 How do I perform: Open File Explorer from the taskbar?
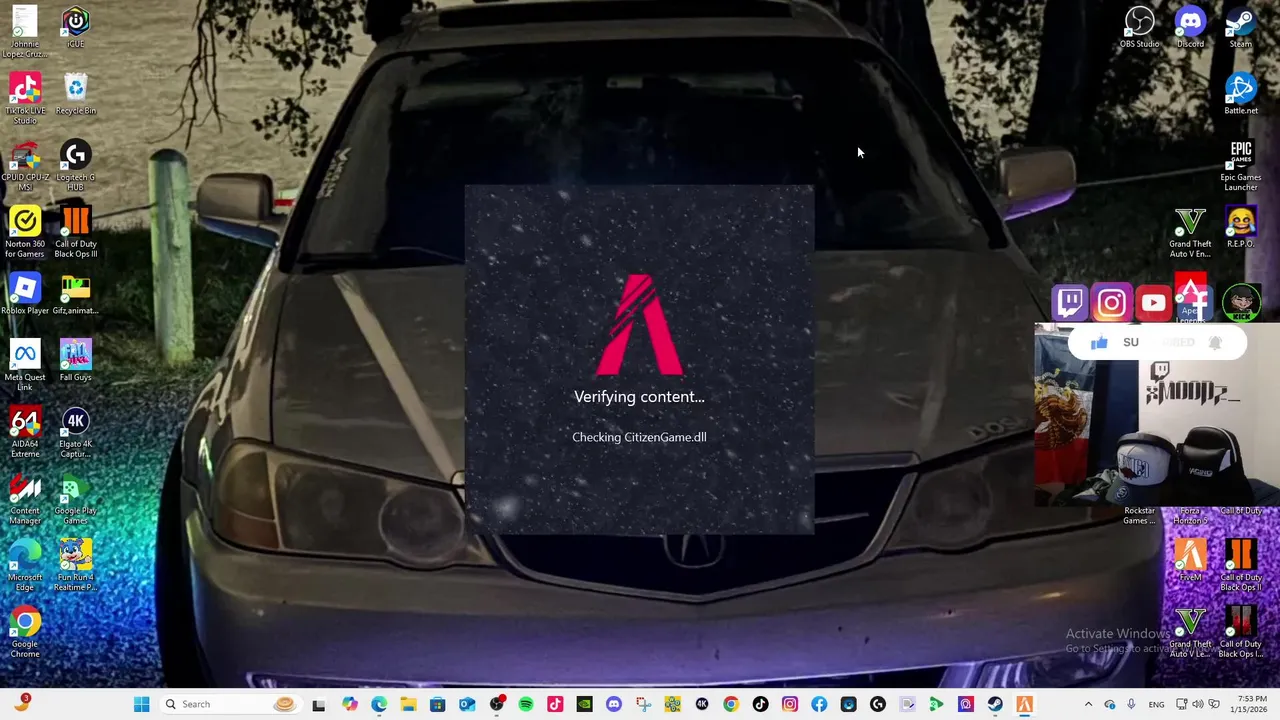pos(408,704)
